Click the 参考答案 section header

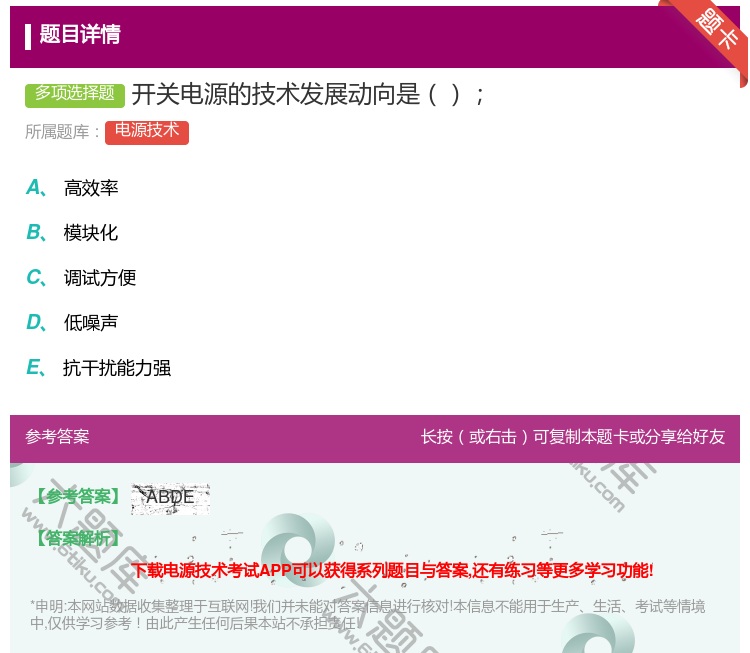pyautogui.click(x=57, y=437)
